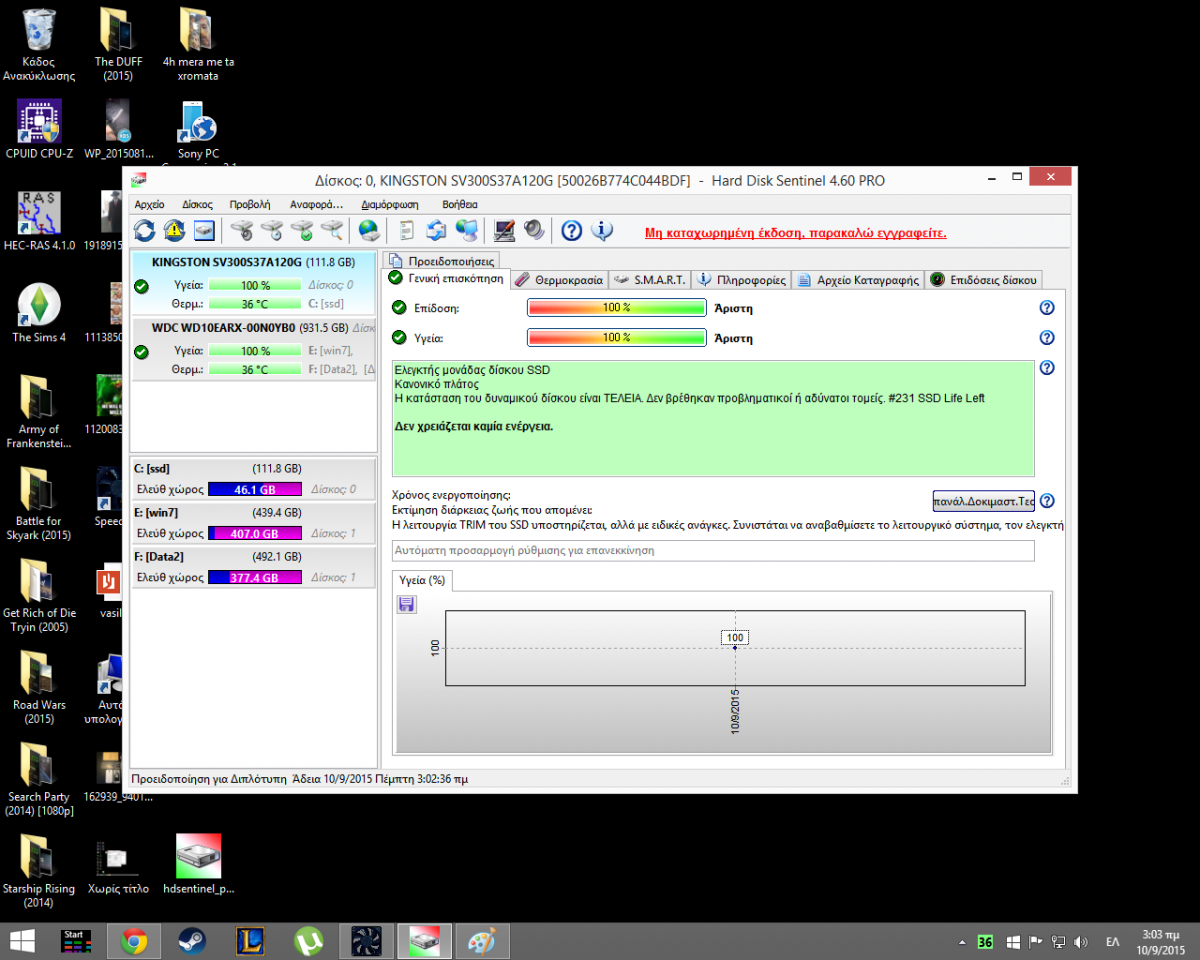Click the info speech-bubble toolbar icon
Image resolution: width=1200 pixels, height=960 pixels.
click(602, 231)
